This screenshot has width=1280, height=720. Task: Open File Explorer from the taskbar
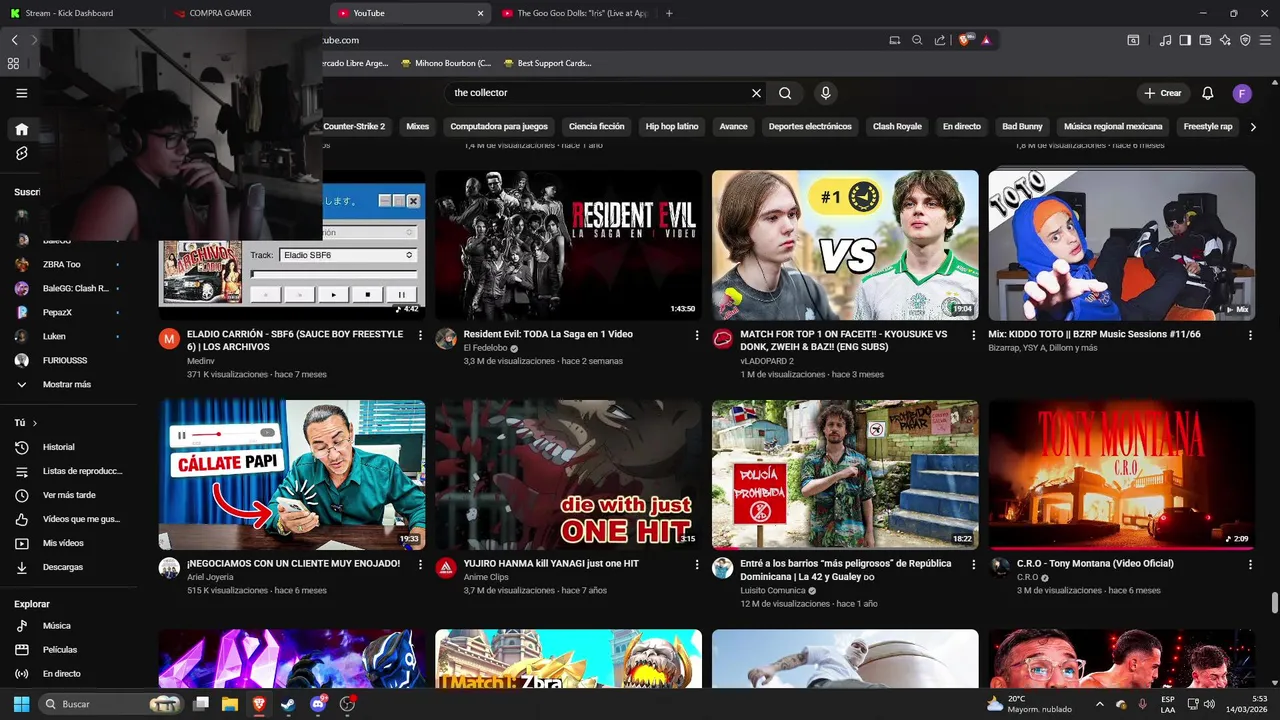[x=229, y=704]
